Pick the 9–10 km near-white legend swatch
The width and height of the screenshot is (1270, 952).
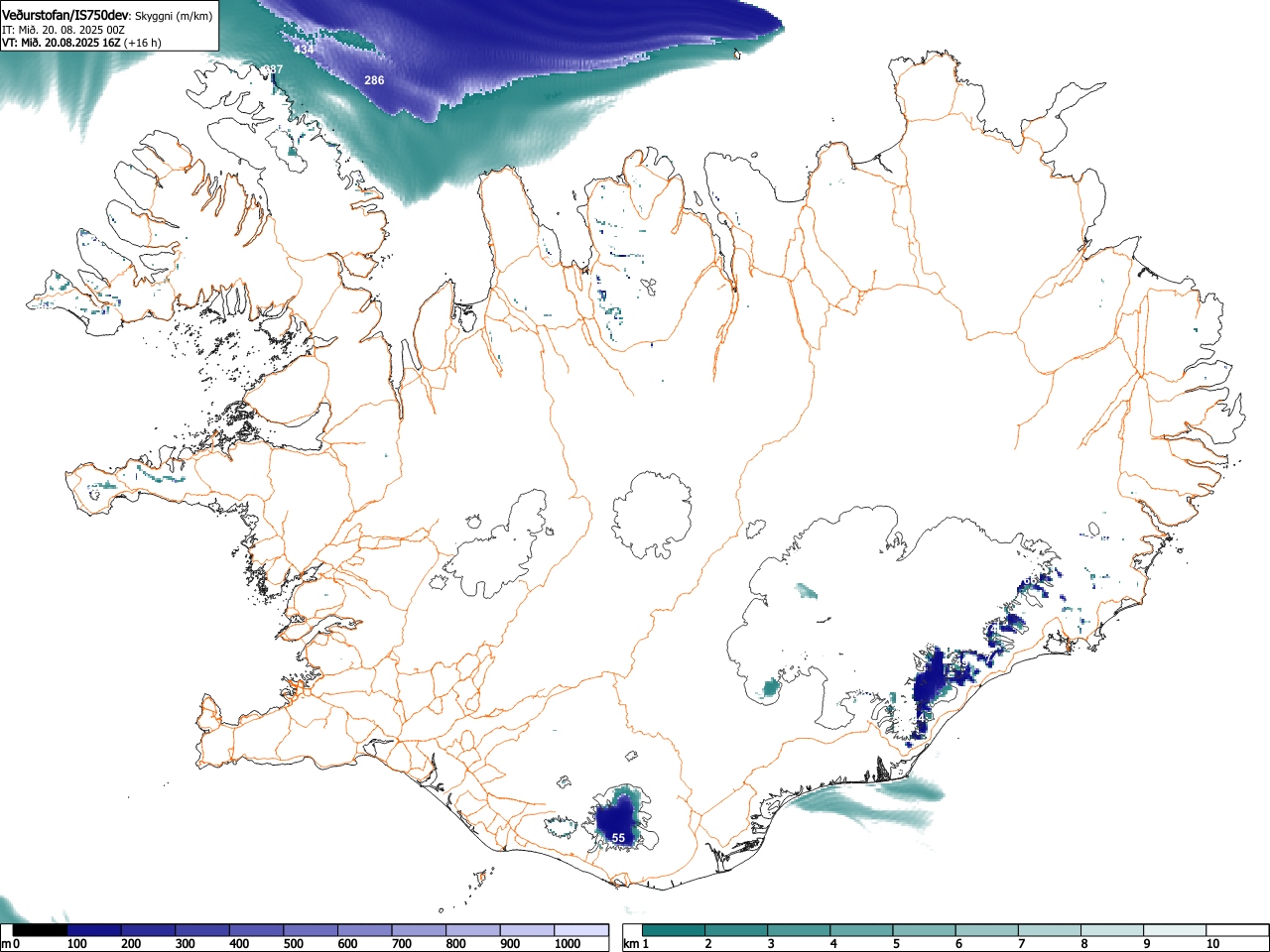pos(1174,930)
